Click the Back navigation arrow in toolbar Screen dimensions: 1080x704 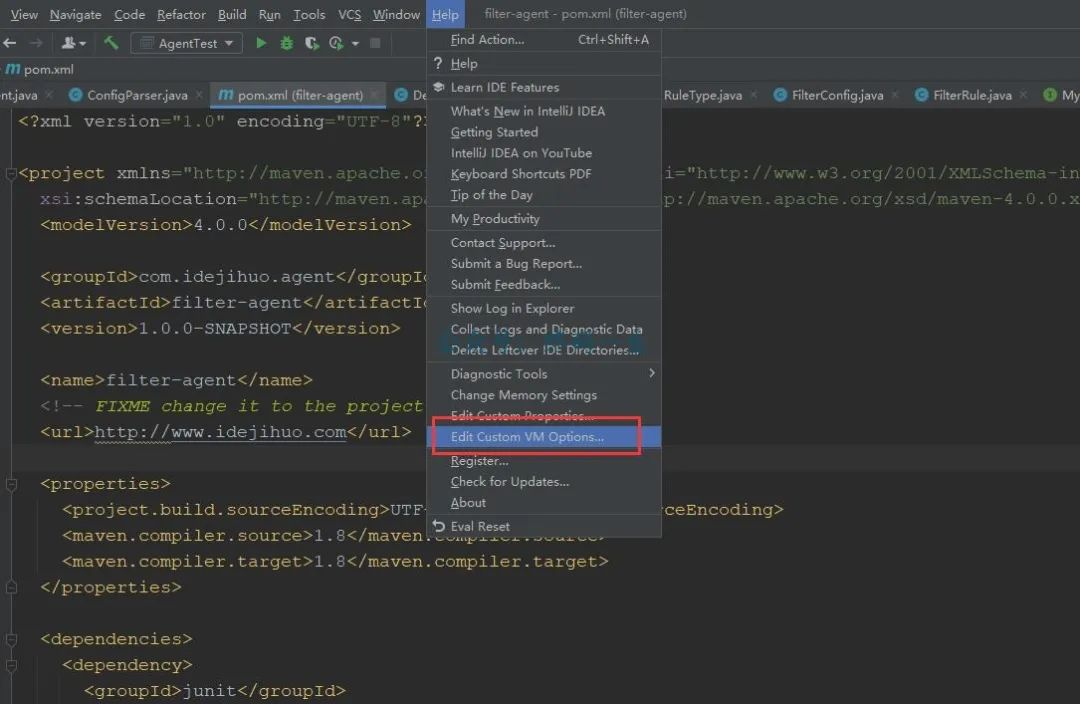(x=10, y=43)
